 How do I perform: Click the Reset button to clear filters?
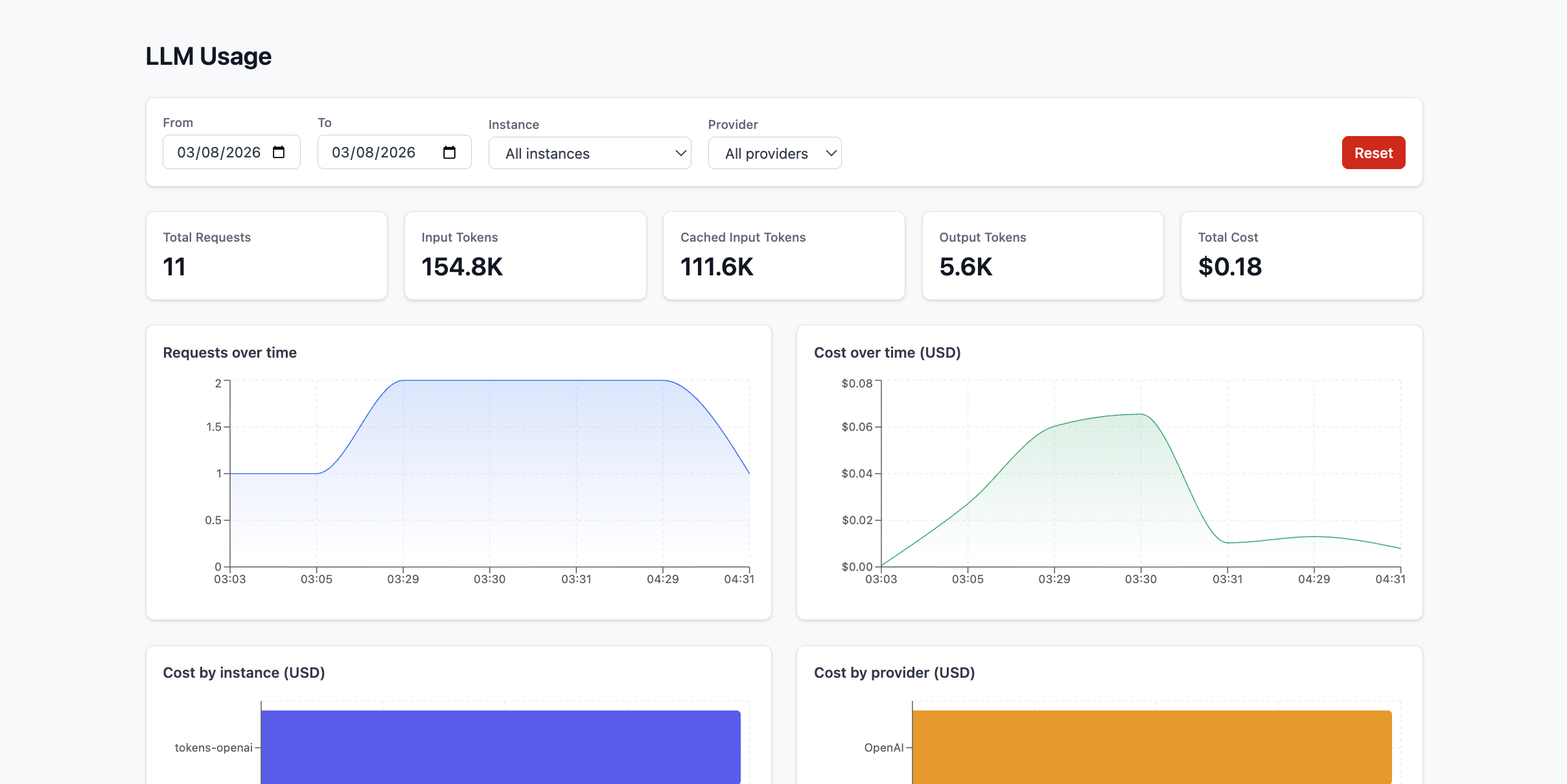pos(1373,152)
